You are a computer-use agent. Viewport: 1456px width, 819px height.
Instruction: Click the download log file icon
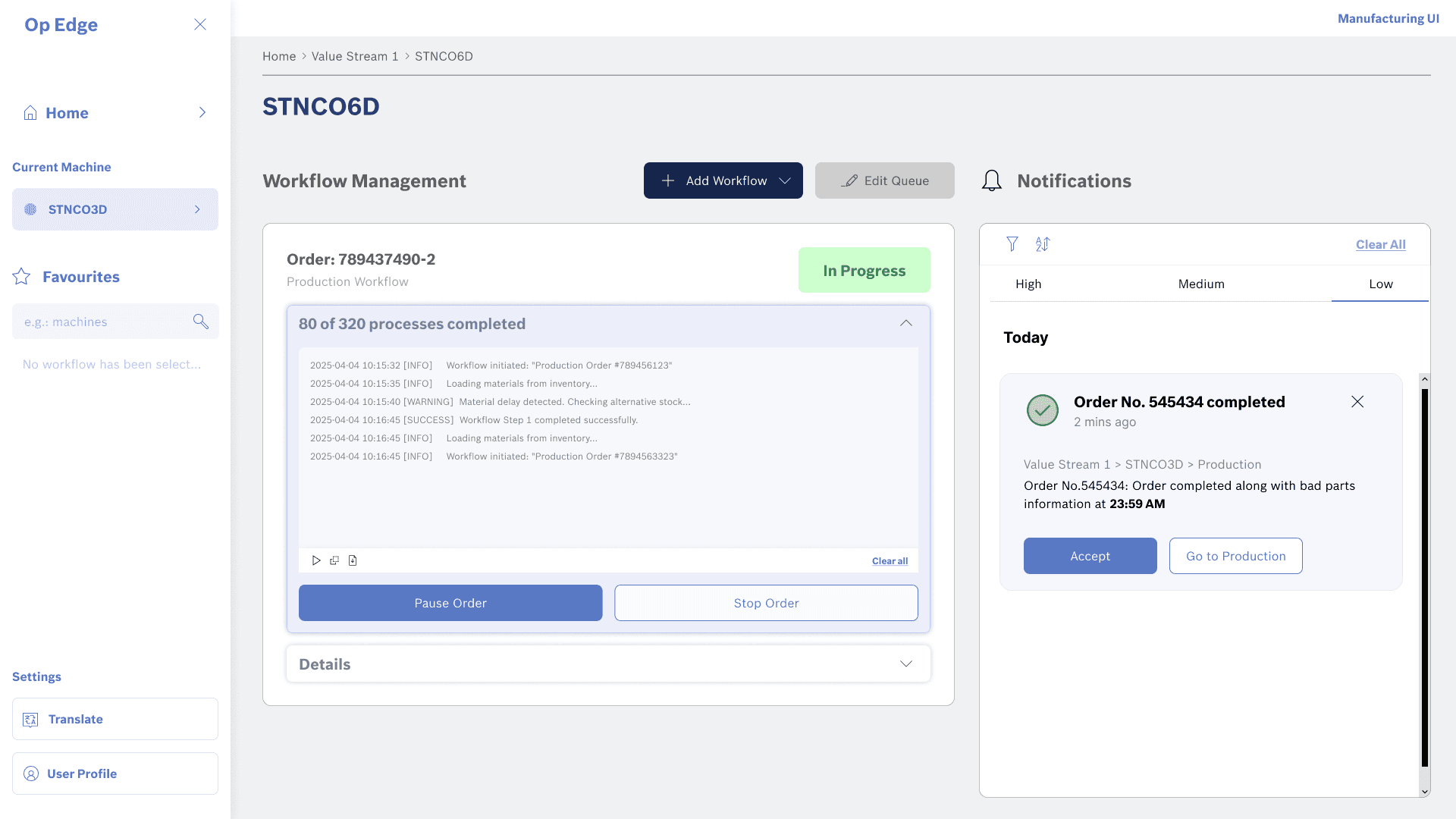[x=353, y=560]
